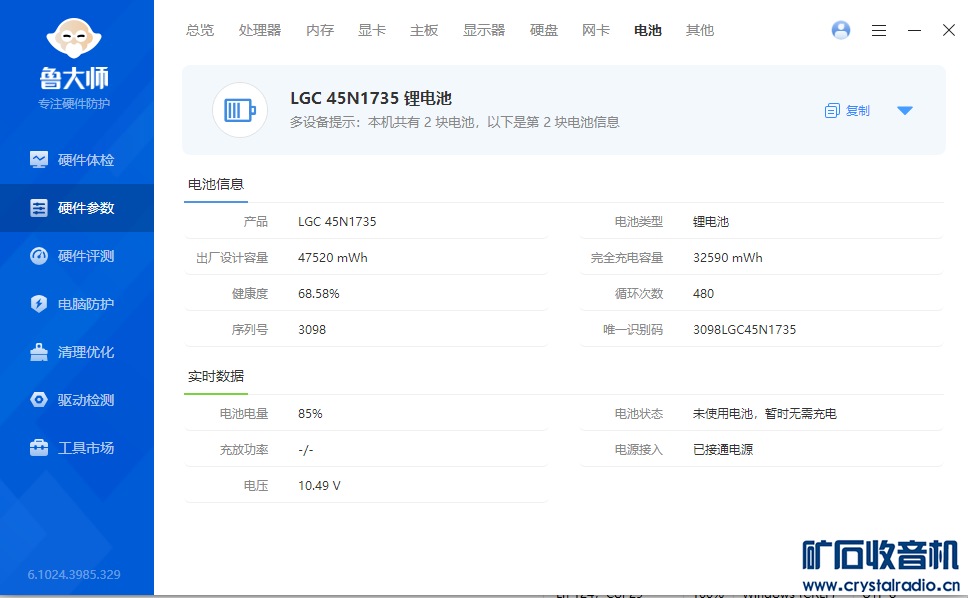Select 硬件参数 sidebar icon
968x598 pixels.
[38, 208]
